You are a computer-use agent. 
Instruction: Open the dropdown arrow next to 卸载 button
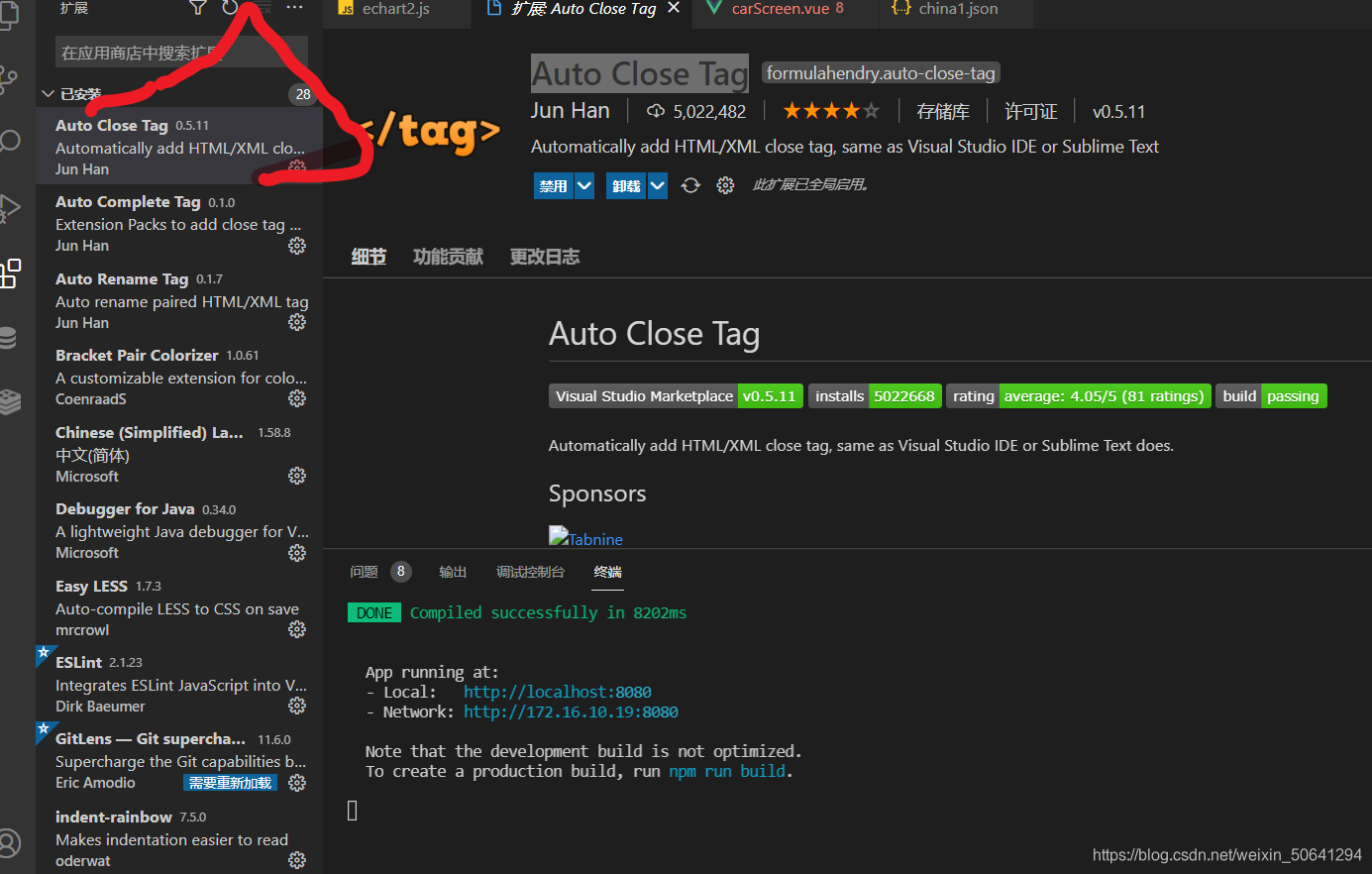[x=657, y=184]
